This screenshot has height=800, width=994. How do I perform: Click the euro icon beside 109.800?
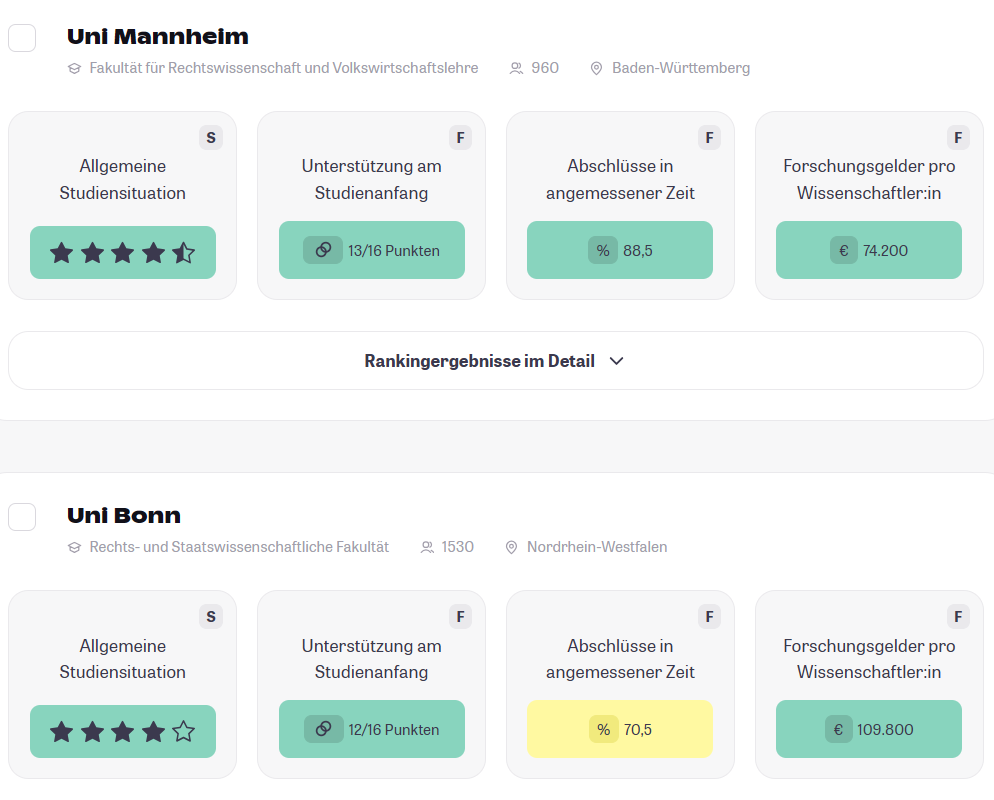tap(840, 729)
